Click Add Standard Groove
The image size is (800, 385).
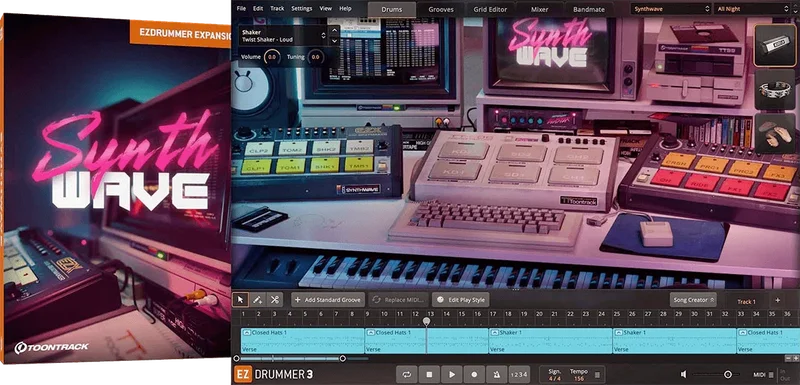pos(328,300)
